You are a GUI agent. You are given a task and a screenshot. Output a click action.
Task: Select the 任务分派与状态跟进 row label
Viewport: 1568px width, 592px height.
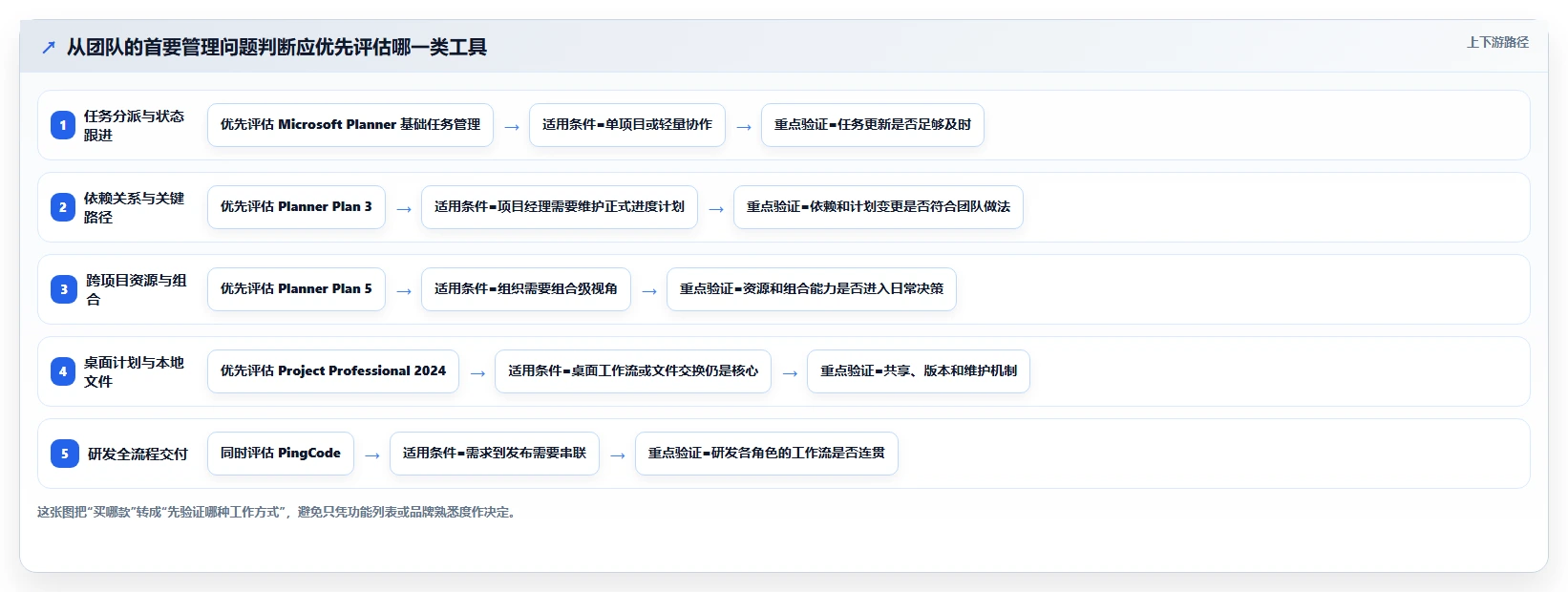click(134, 125)
